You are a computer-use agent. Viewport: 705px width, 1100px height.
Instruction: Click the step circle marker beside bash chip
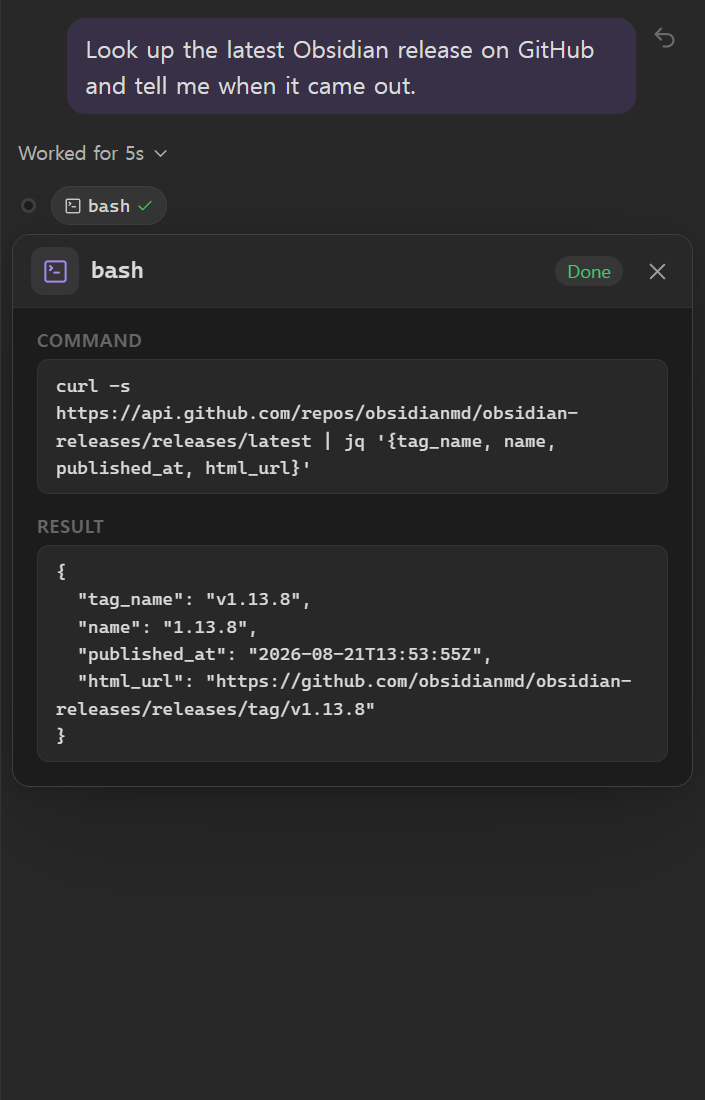point(28,206)
